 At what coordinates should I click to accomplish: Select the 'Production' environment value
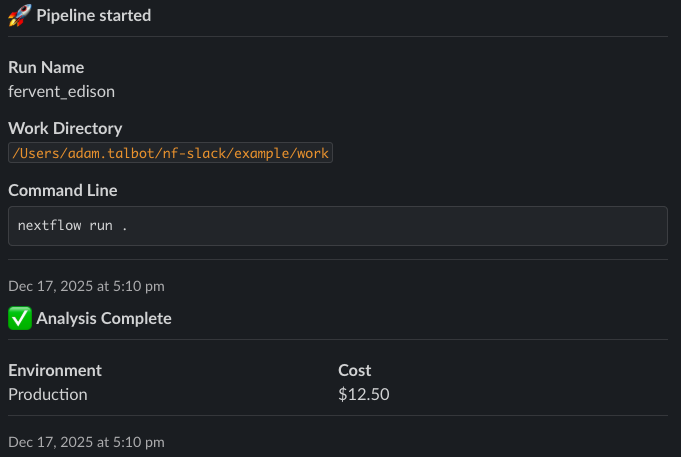point(48,394)
